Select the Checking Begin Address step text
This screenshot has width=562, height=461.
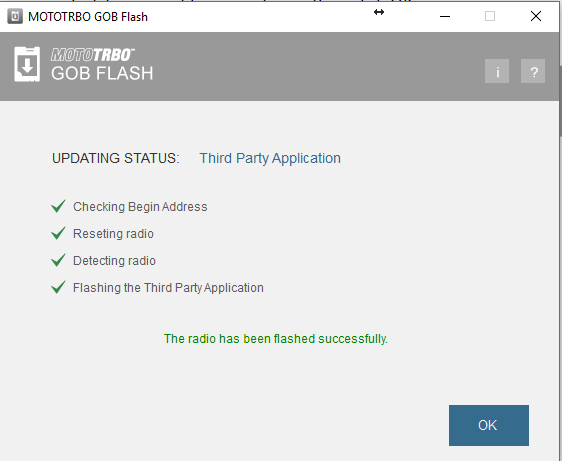click(x=140, y=207)
